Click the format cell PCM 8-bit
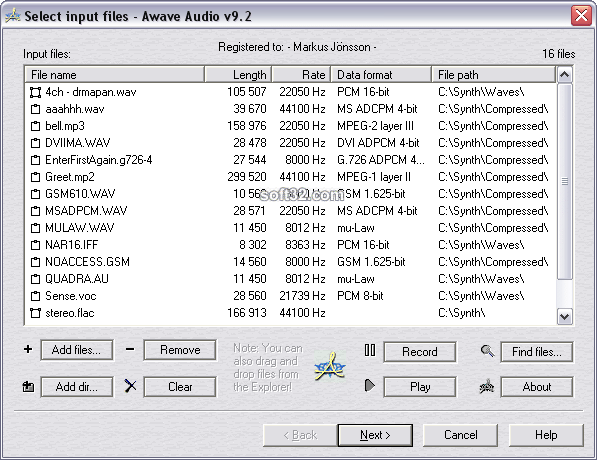 pos(360,296)
